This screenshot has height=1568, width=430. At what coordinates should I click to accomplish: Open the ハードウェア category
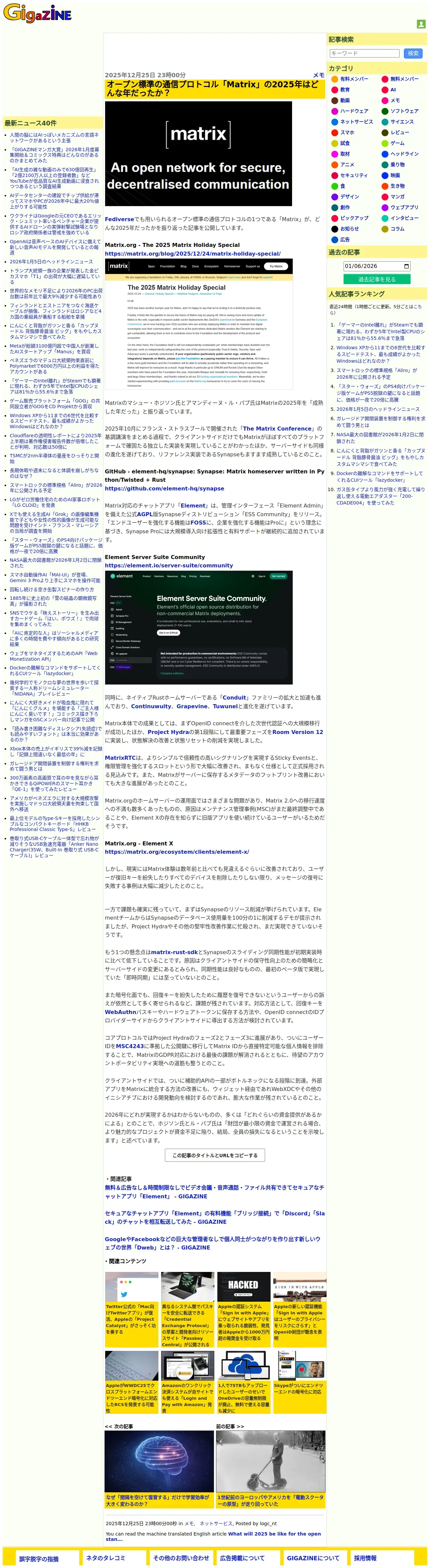pos(354,111)
